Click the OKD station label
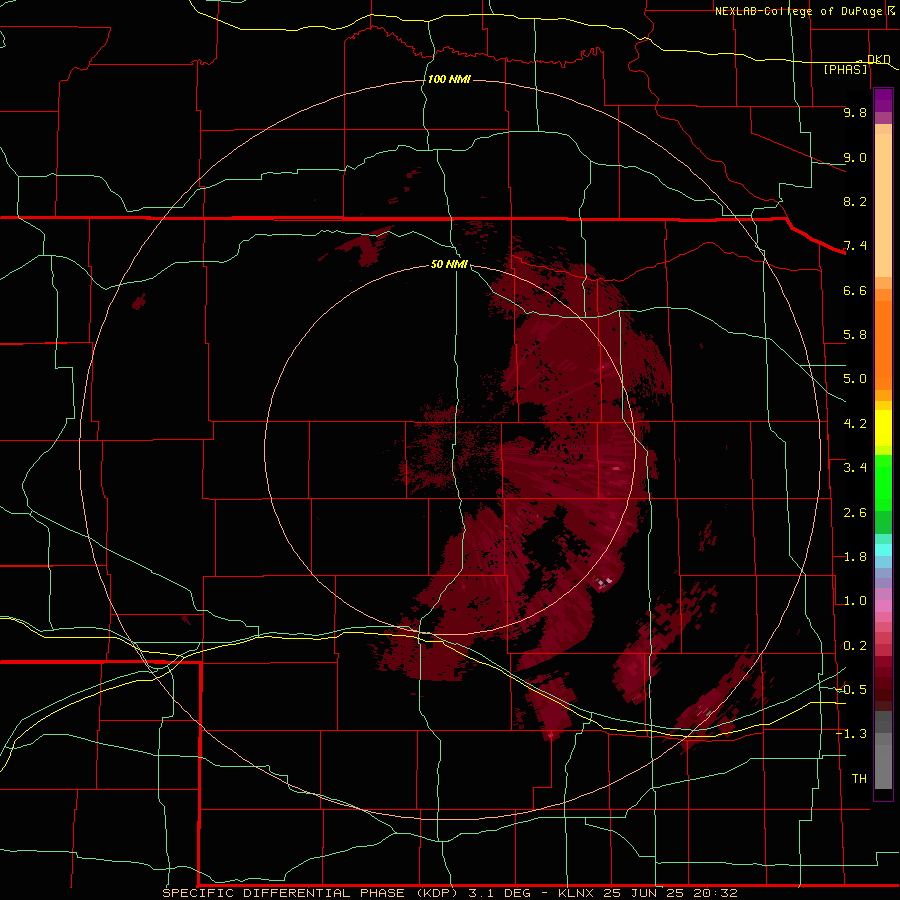 (879, 59)
